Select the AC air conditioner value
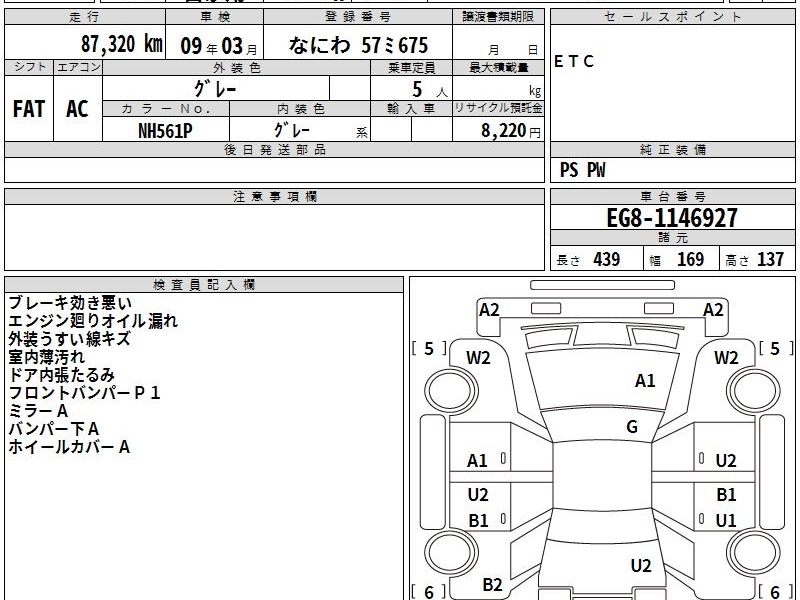 tap(77, 109)
